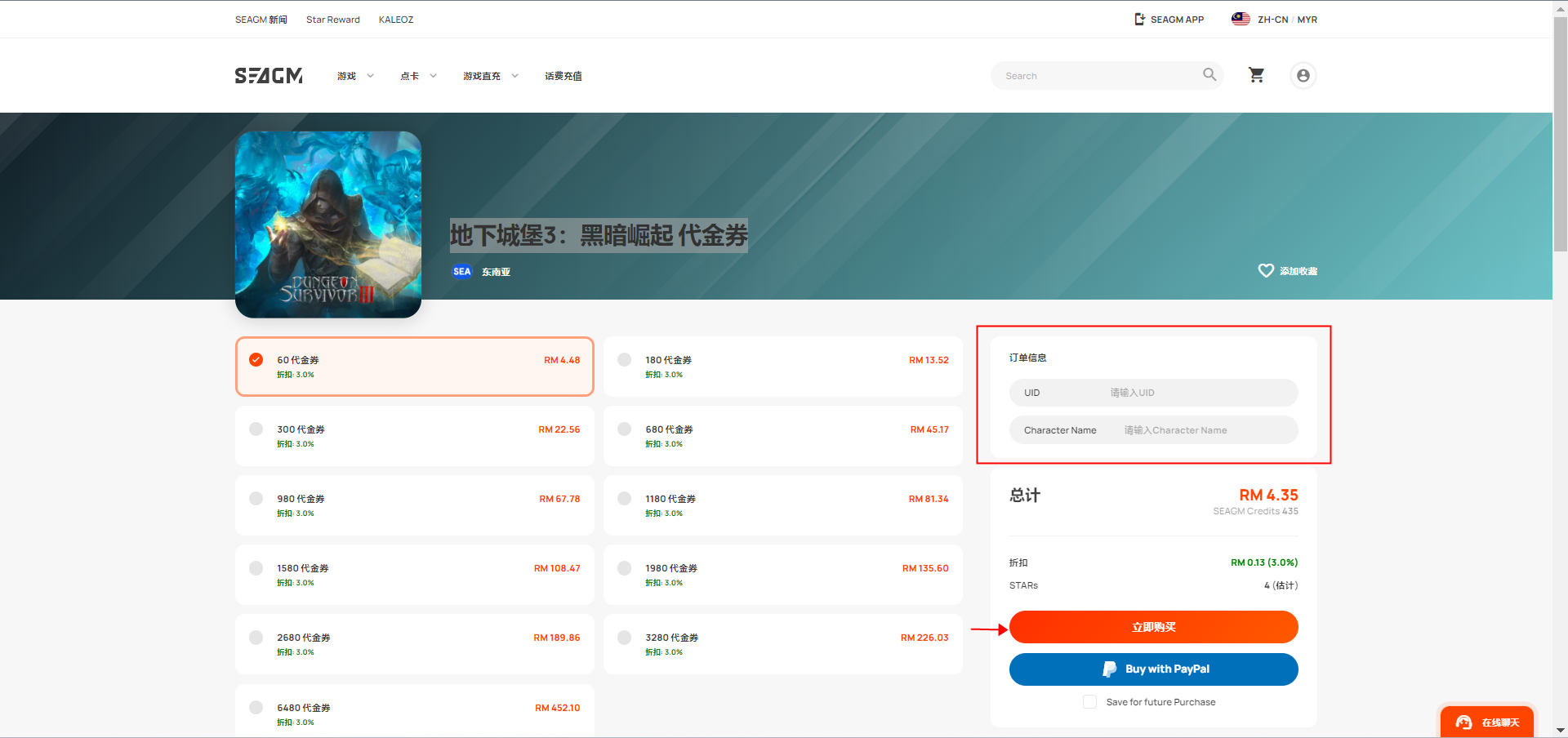Viewport: 1568px width, 738px height.
Task: Select the 6480 代金券 option
Action: pos(415,712)
